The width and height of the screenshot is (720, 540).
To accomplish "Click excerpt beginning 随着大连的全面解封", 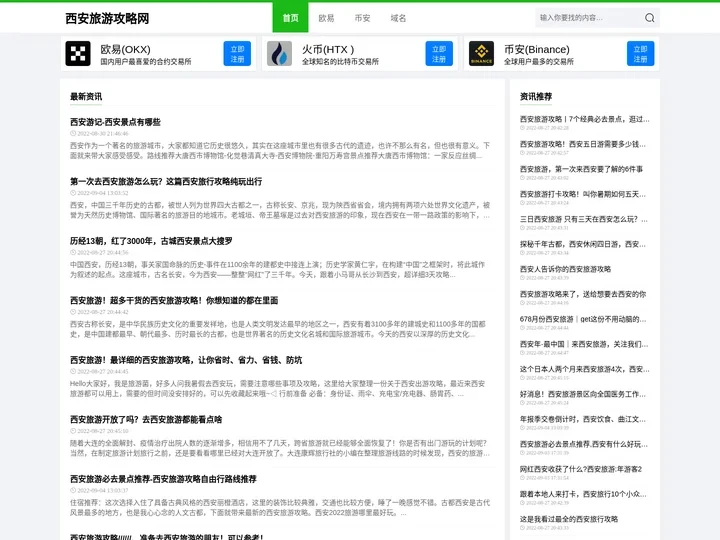I will pyautogui.click(x=280, y=448).
